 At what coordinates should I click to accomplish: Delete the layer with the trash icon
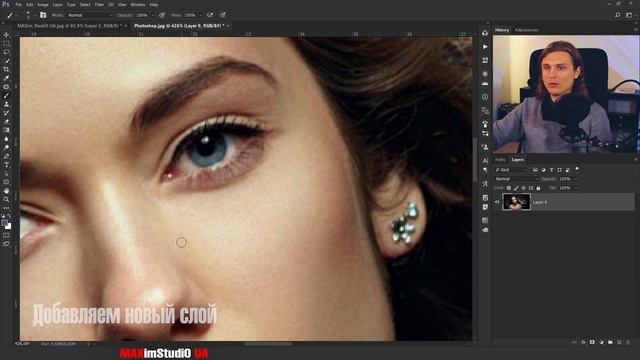(x=628, y=342)
